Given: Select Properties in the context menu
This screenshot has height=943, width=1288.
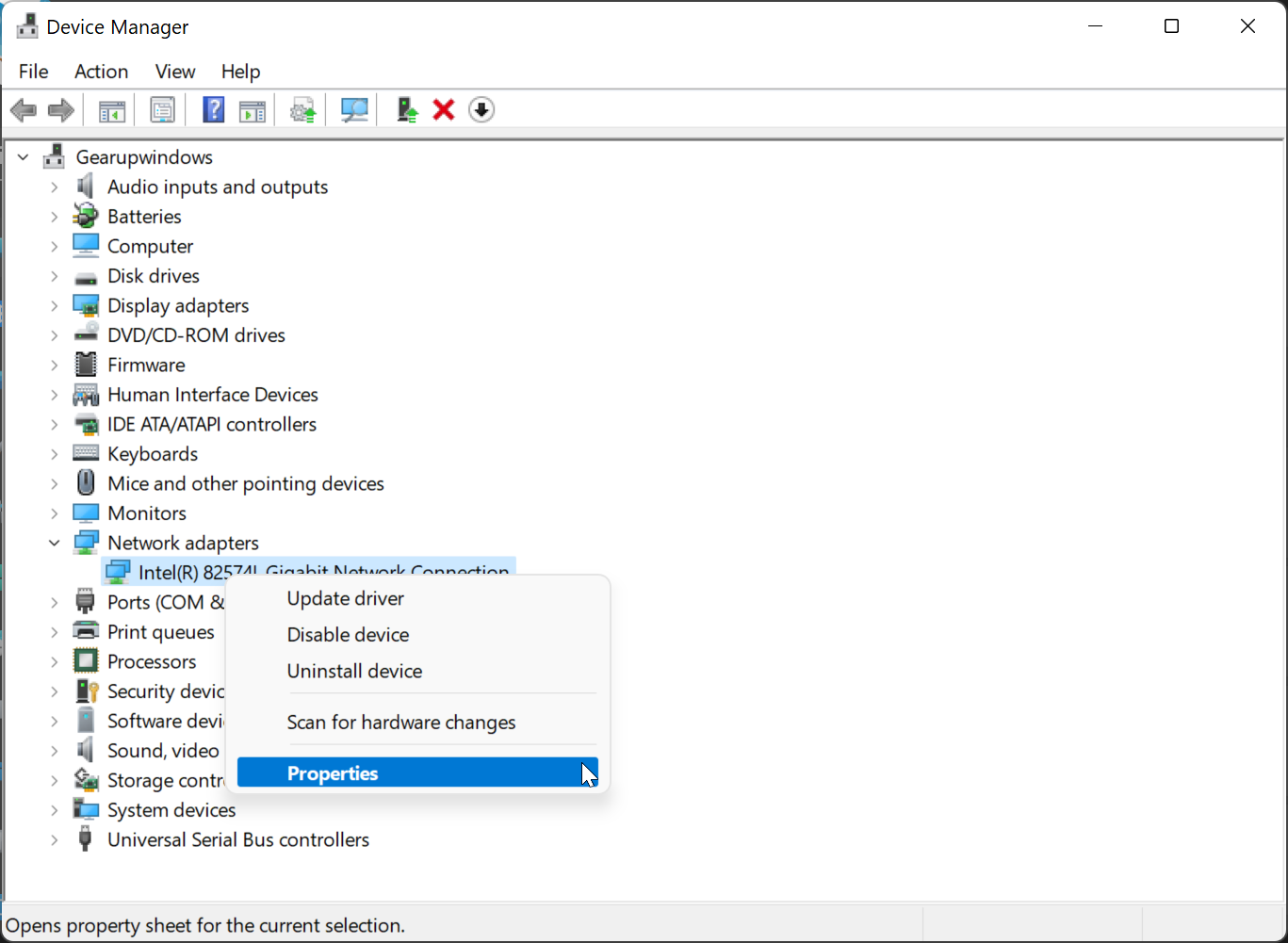Looking at the screenshot, I should click(x=417, y=773).
